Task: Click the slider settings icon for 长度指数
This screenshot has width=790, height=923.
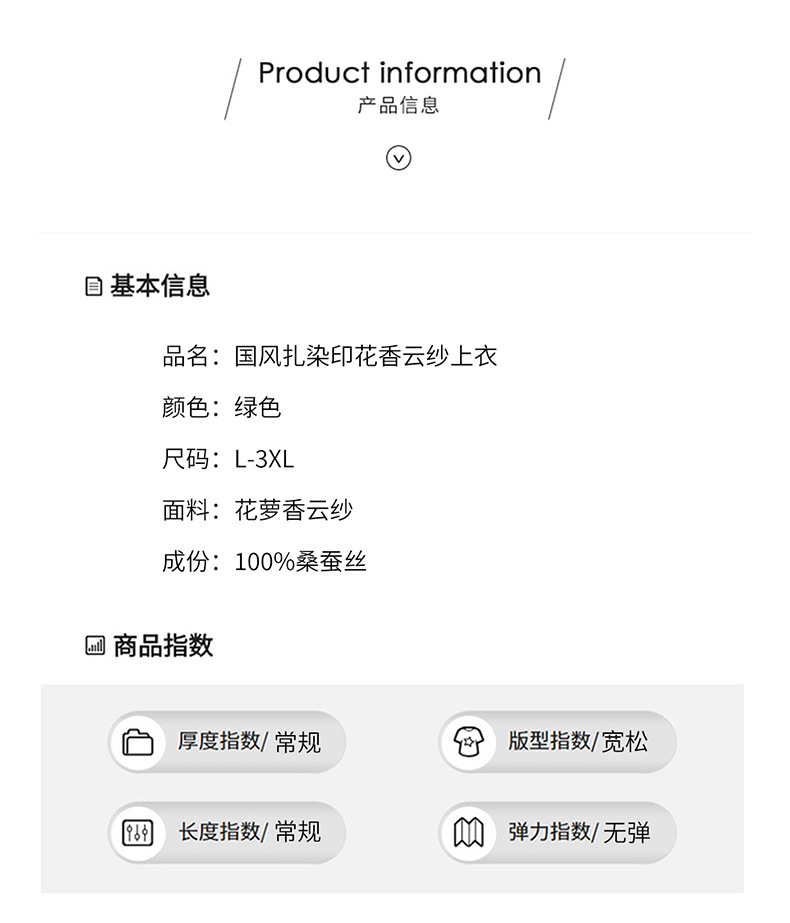Action: (137, 832)
